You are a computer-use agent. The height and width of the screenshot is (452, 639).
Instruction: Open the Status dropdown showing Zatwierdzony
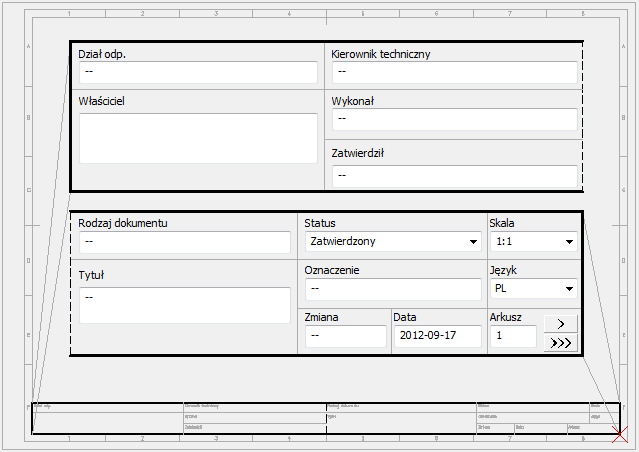[391, 241]
